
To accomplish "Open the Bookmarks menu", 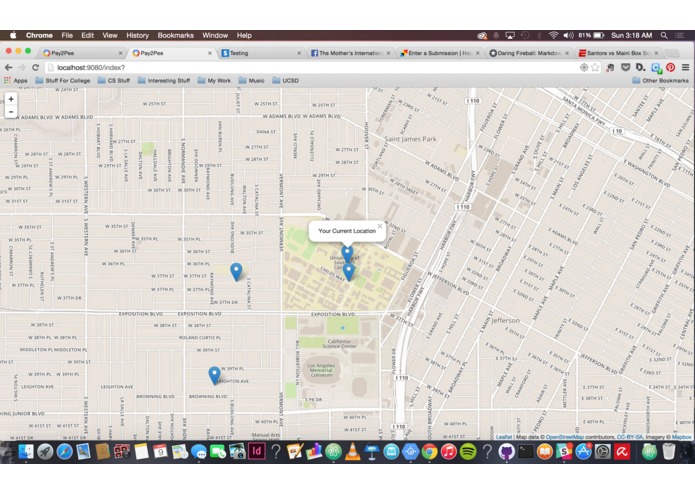I will [176, 35].
